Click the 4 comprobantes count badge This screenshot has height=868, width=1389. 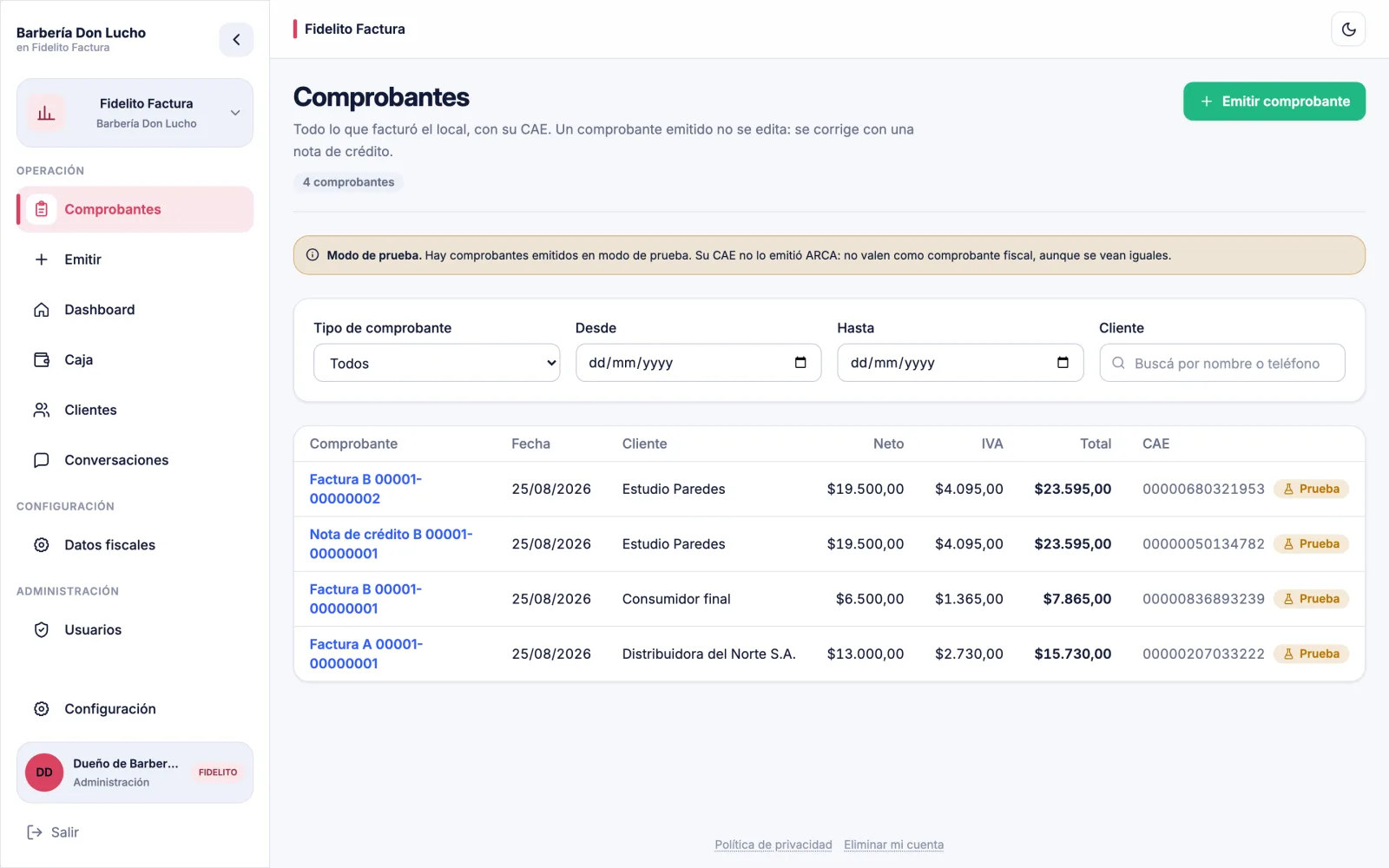point(348,182)
